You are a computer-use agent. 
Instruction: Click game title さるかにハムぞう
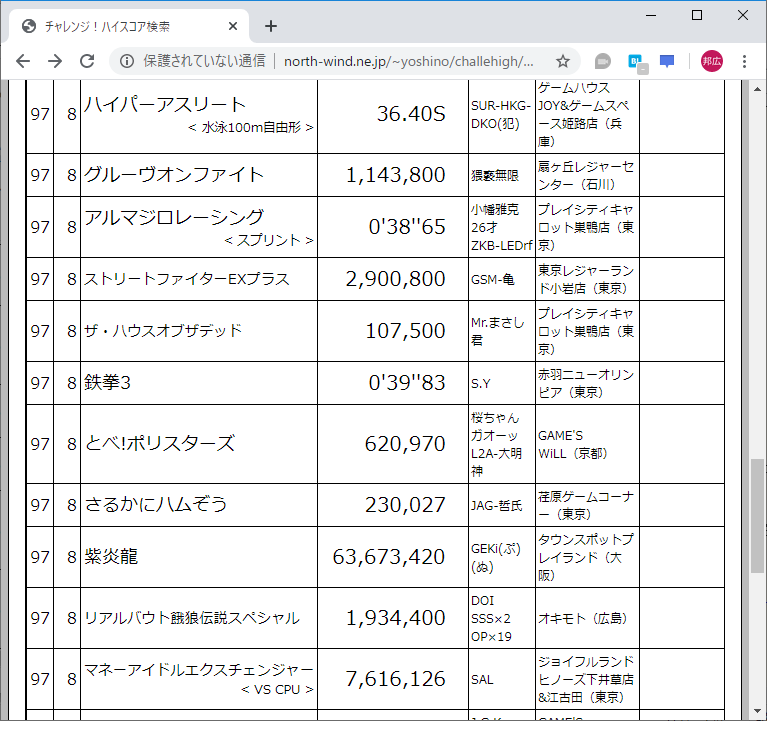point(156,505)
